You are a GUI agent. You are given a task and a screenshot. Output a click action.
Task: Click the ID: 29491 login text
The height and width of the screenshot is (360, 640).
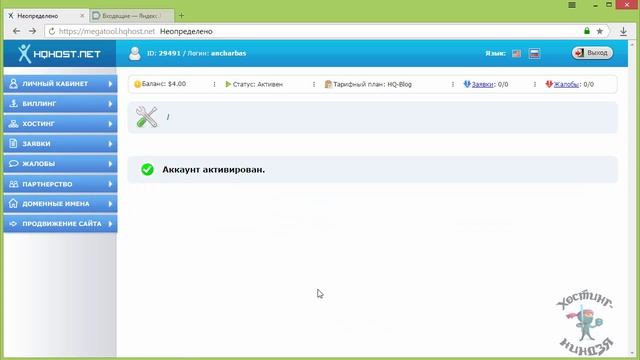pos(196,53)
